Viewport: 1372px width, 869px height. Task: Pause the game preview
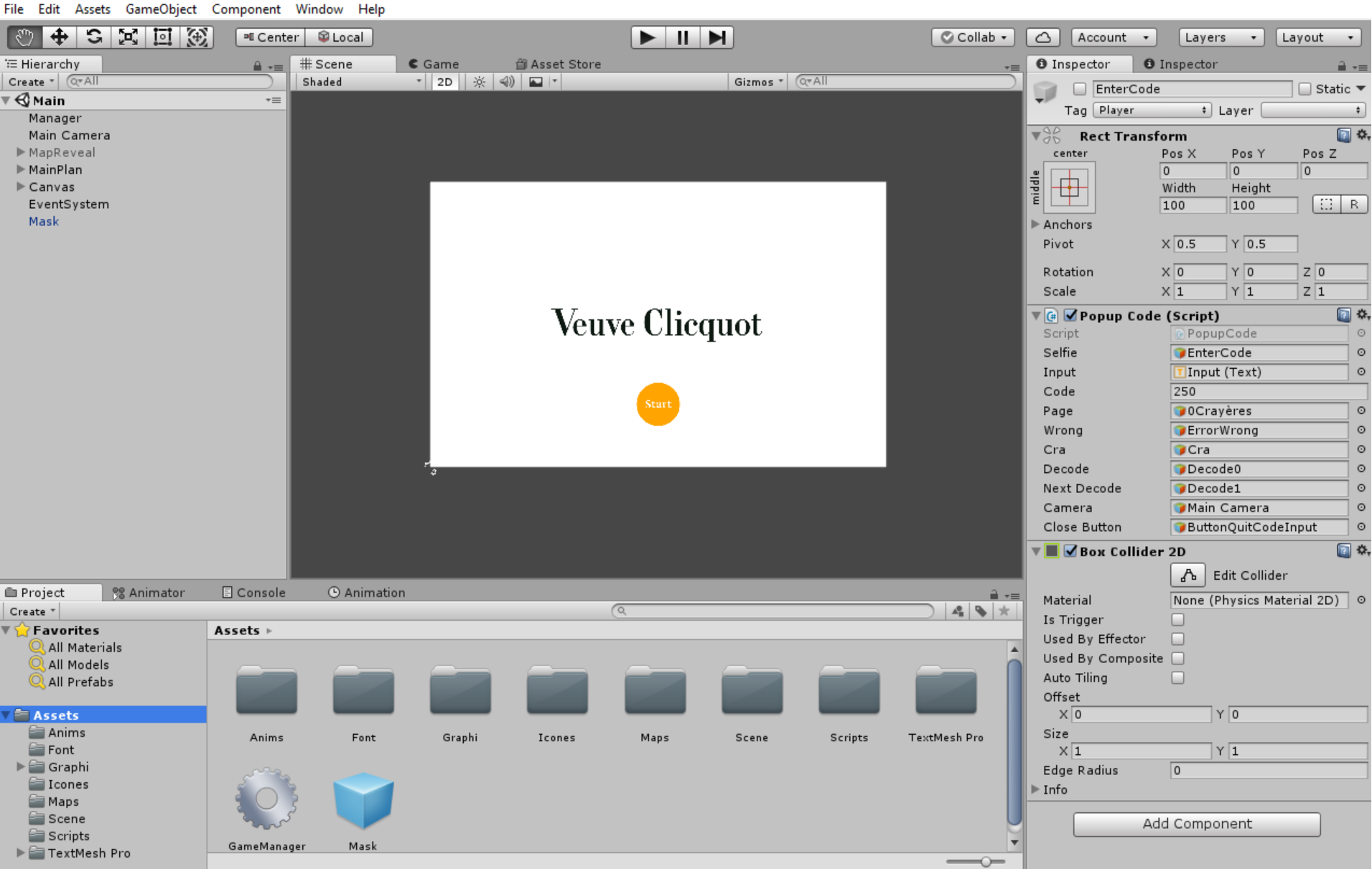pos(682,37)
